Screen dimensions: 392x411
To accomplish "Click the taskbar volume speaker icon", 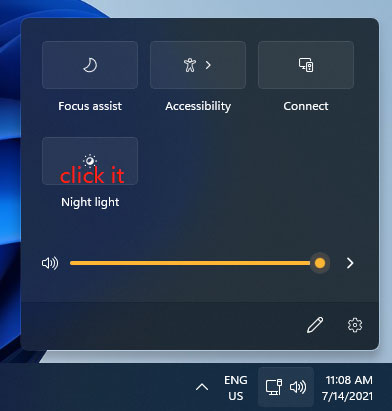I will 298,387.
